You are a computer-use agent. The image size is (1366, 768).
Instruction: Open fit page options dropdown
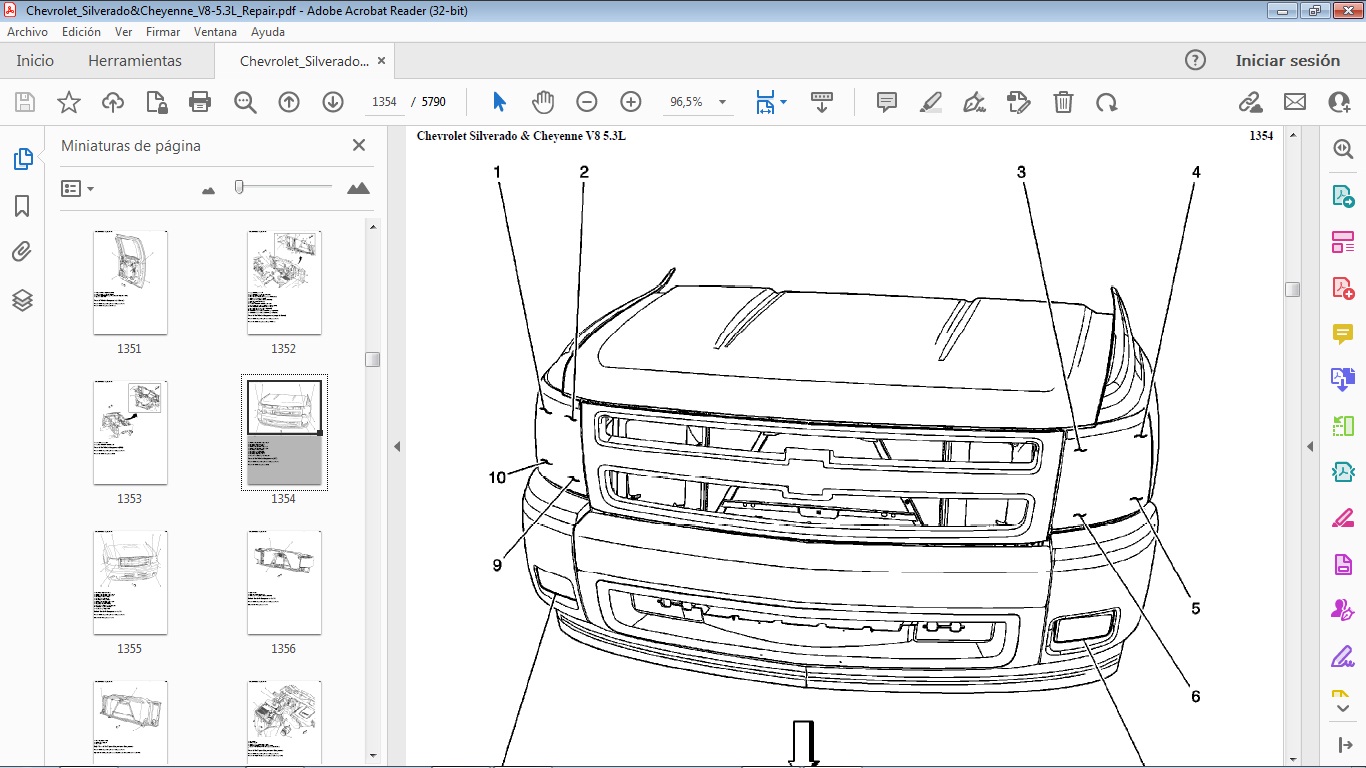783,102
